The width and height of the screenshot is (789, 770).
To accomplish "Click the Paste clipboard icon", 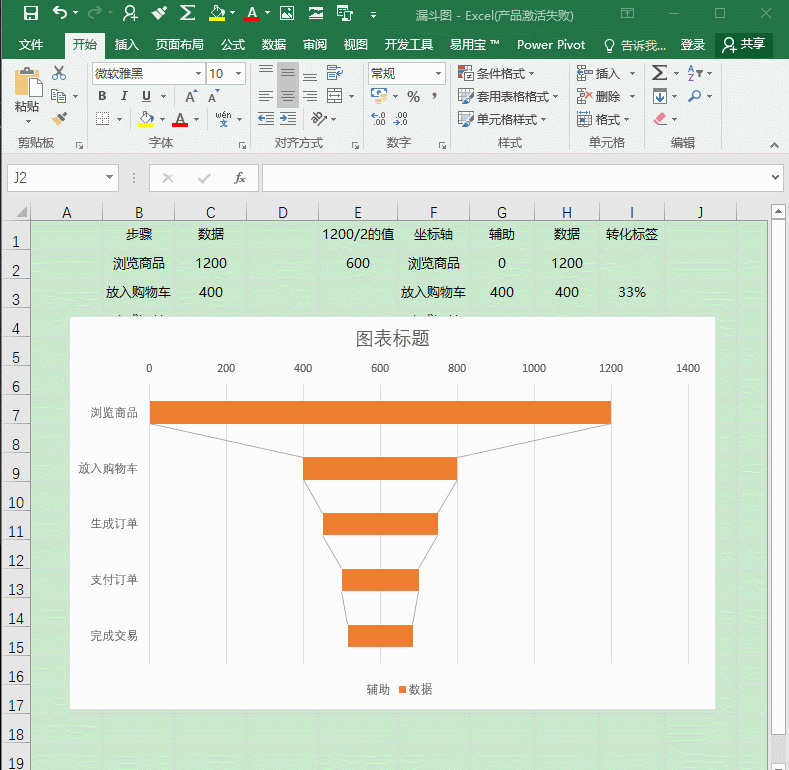I will click(x=28, y=83).
